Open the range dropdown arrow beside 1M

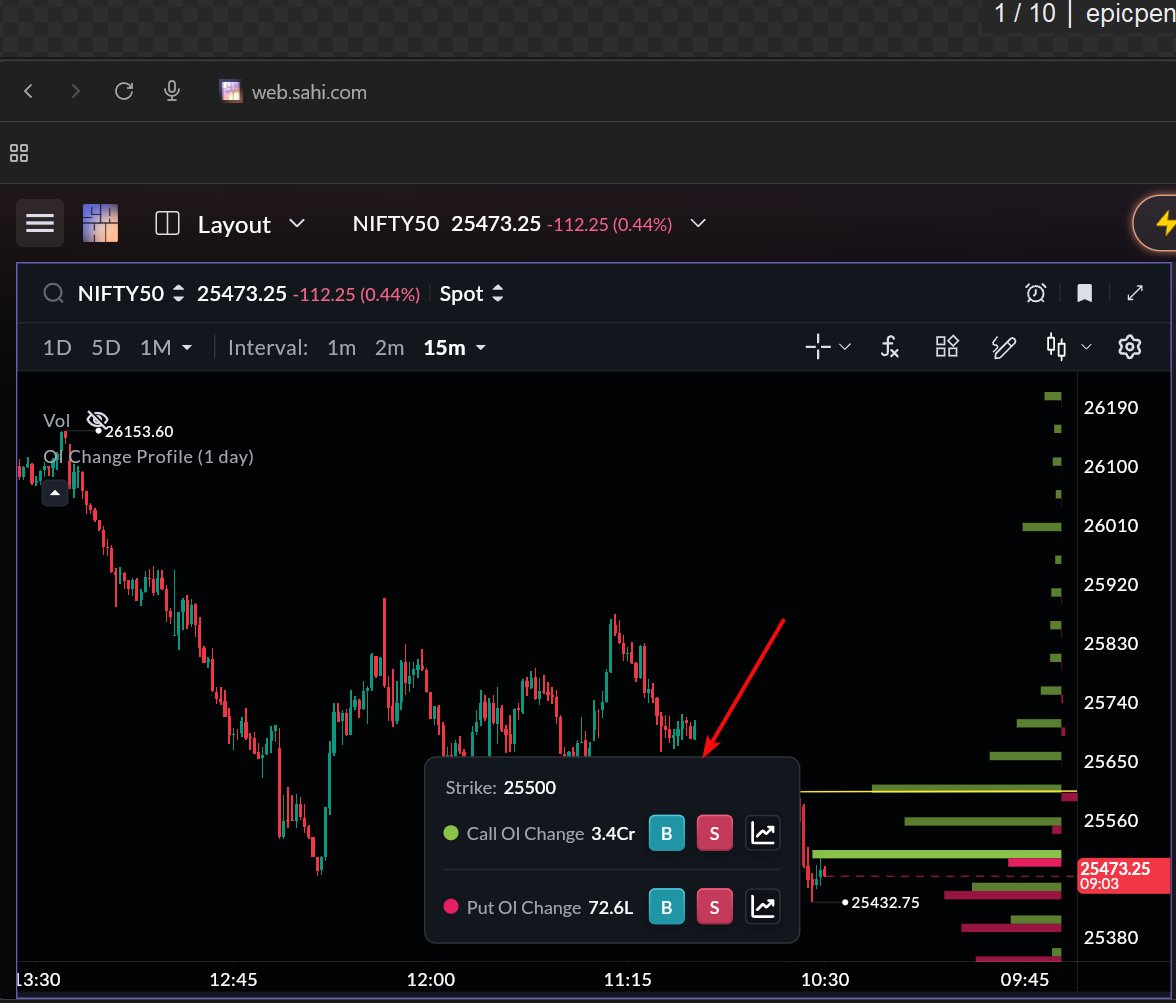point(187,348)
